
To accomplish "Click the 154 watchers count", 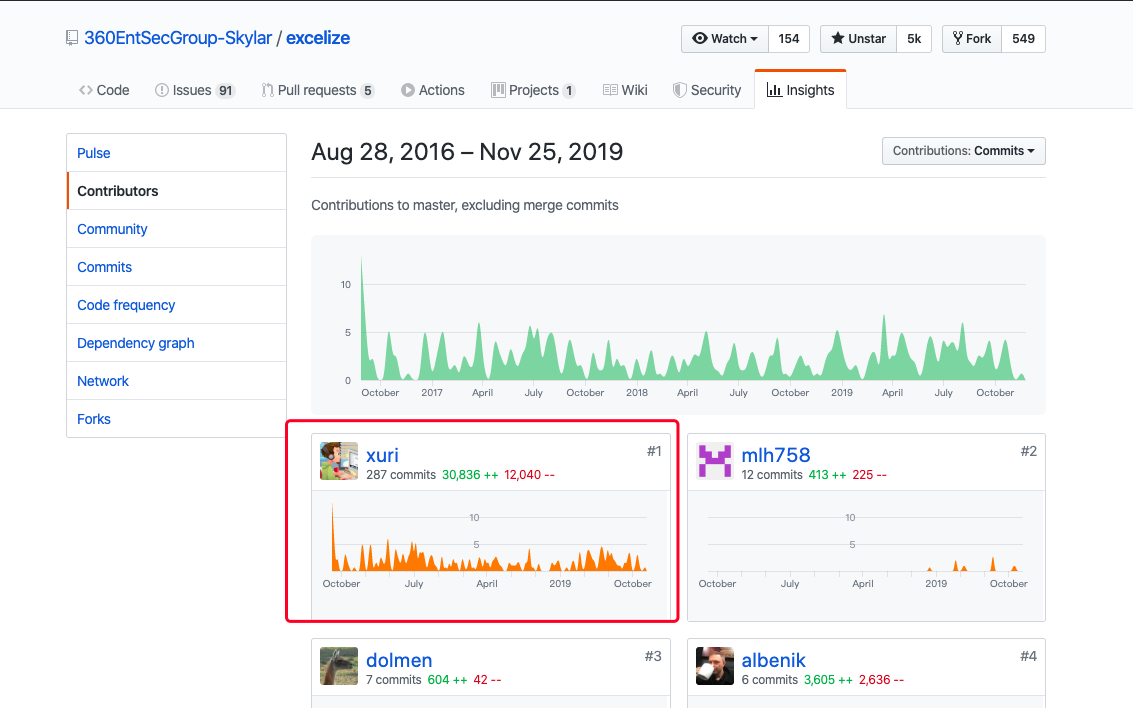I will point(789,39).
